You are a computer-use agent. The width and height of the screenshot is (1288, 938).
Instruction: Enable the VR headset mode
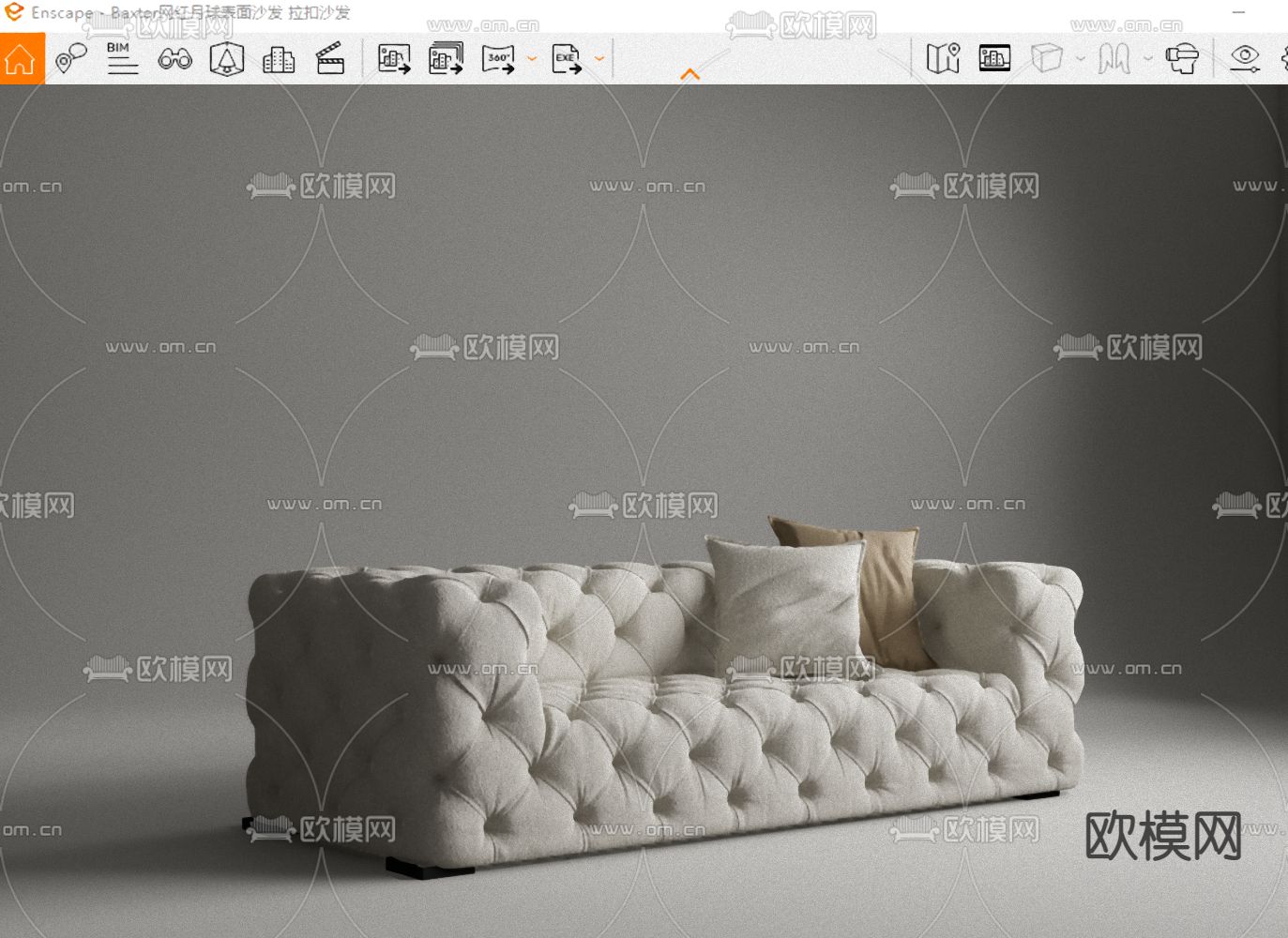coord(1182,59)
